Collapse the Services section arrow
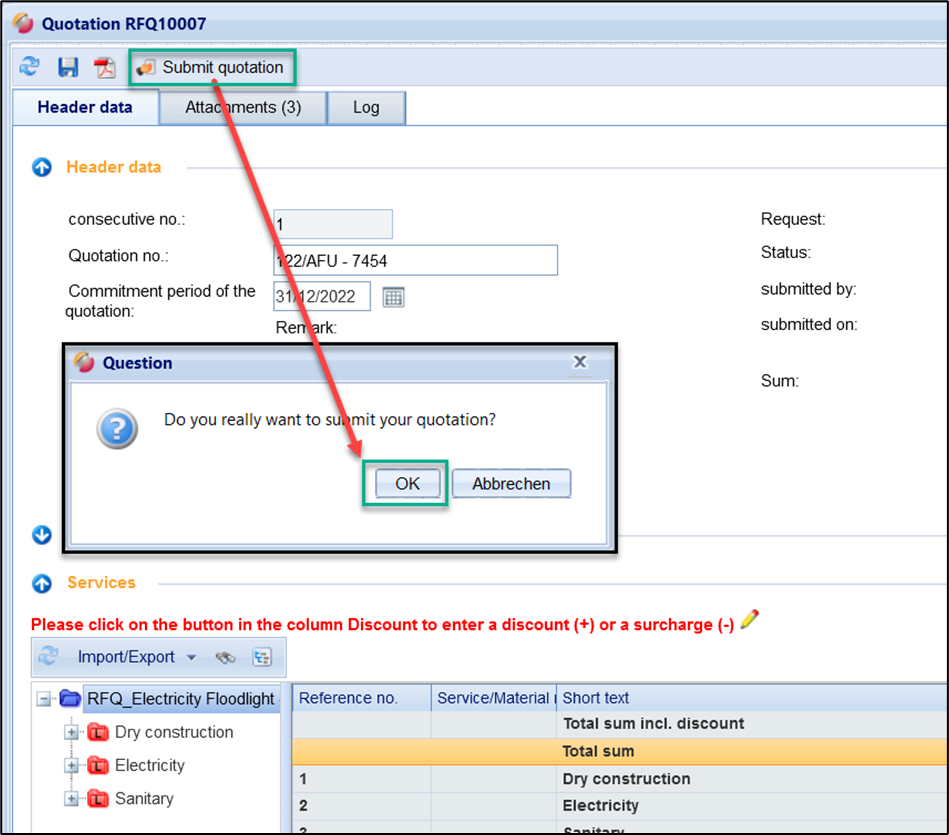 pyautogui.click(x=42, y=583)
